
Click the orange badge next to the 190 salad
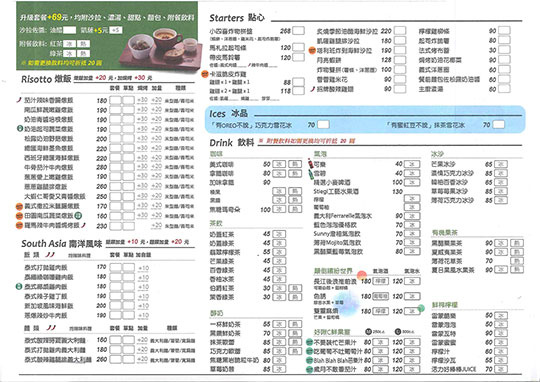312,51
